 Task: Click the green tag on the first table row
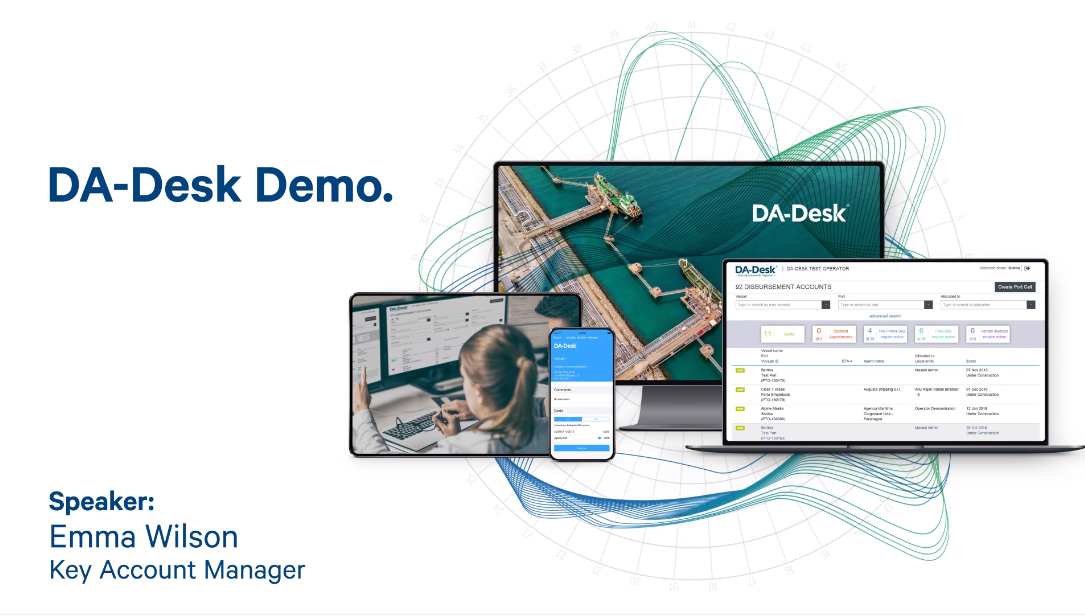tap(740, 370)
